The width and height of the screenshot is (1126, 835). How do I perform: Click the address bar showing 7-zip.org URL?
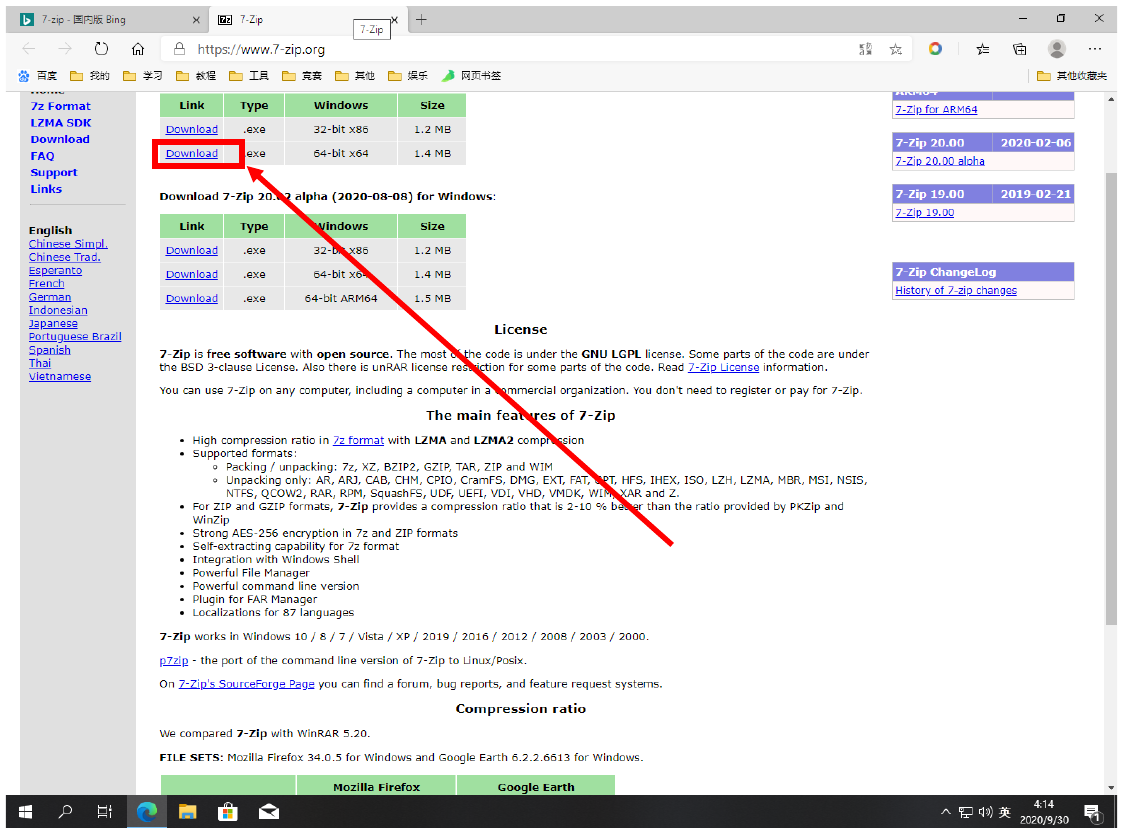coord(500,49)
